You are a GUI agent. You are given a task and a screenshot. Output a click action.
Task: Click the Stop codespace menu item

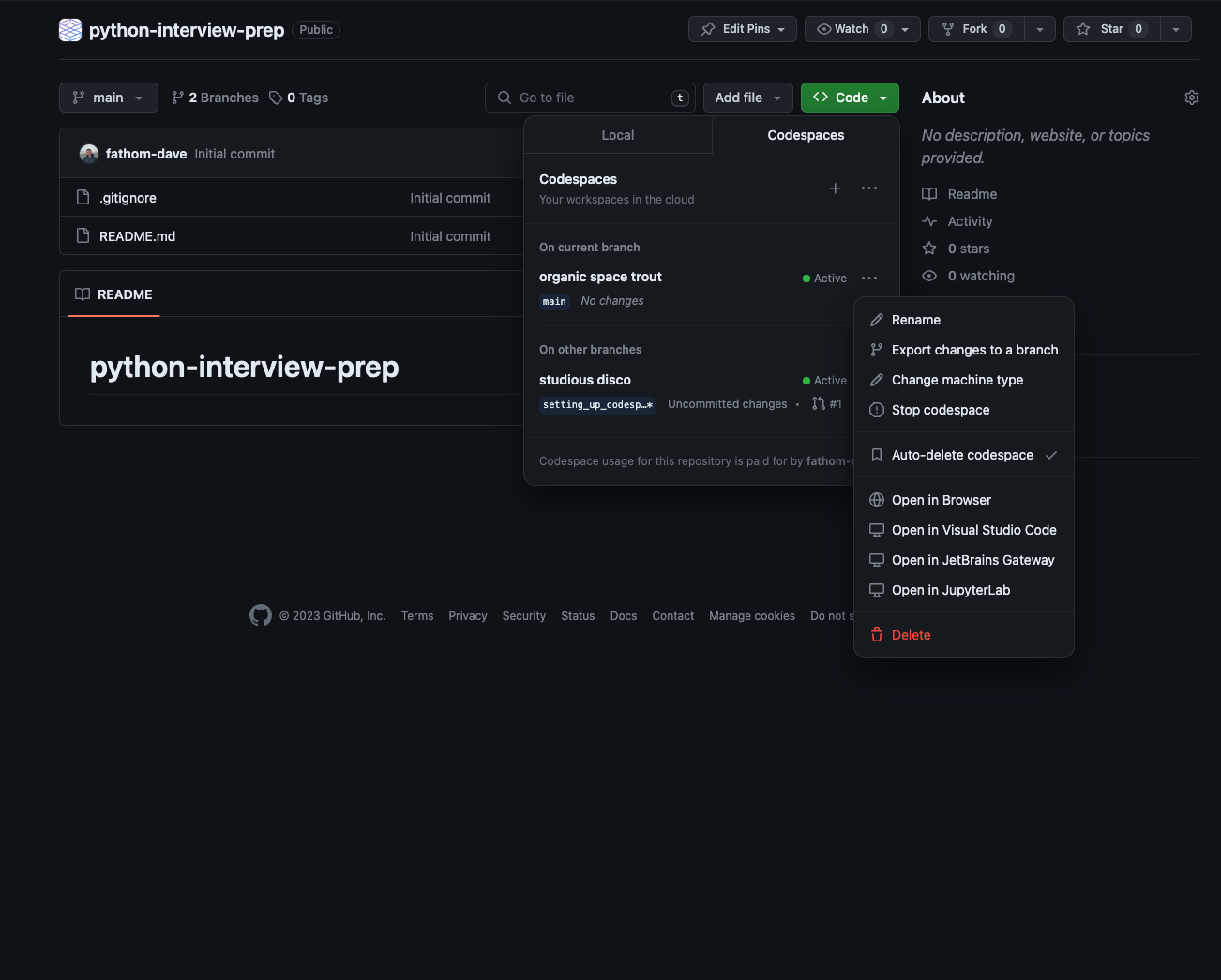(963, 410)
